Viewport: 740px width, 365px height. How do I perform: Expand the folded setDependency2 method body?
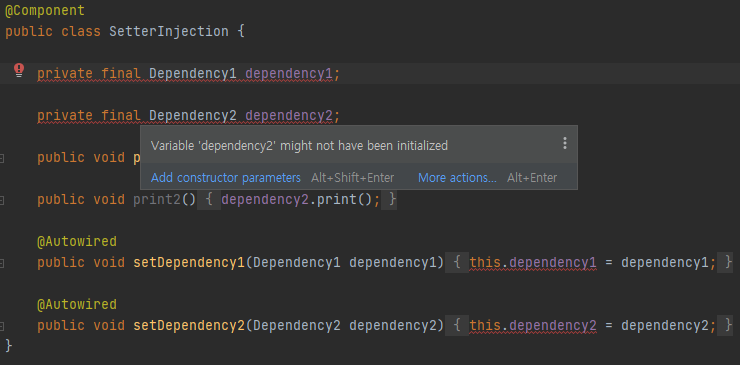click(x=457, y=325)
